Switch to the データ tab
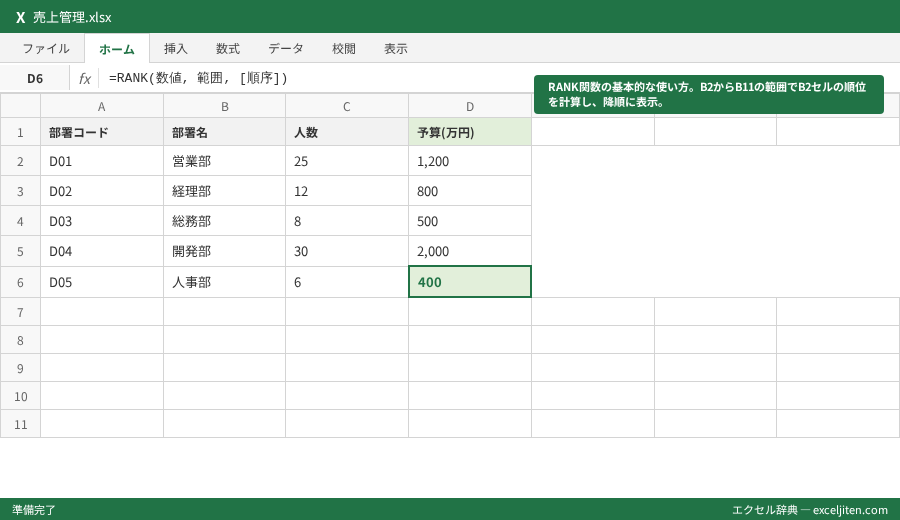The width and height of the screenshot is (900, 520). coord(286,49)
